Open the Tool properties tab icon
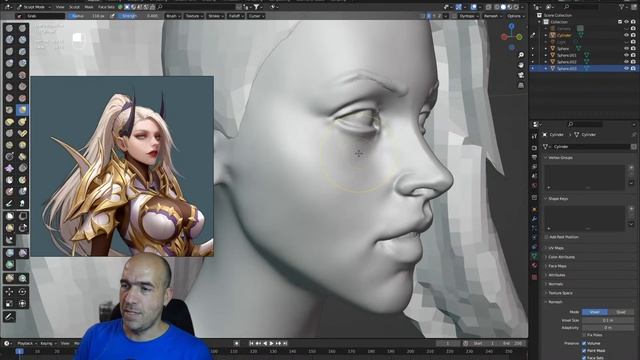The image size is (640, 360). (x=535, y=136)
